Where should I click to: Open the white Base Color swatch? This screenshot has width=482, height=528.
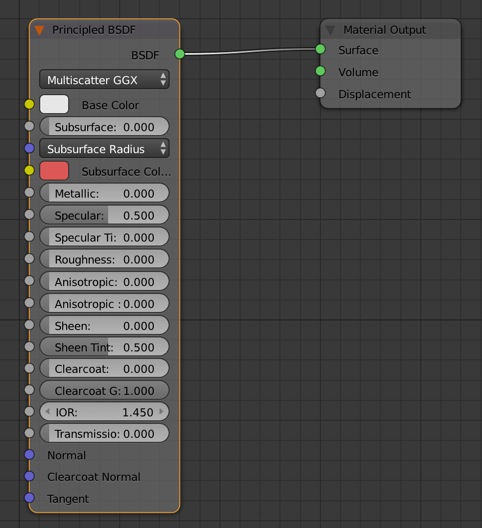[54, 104]
